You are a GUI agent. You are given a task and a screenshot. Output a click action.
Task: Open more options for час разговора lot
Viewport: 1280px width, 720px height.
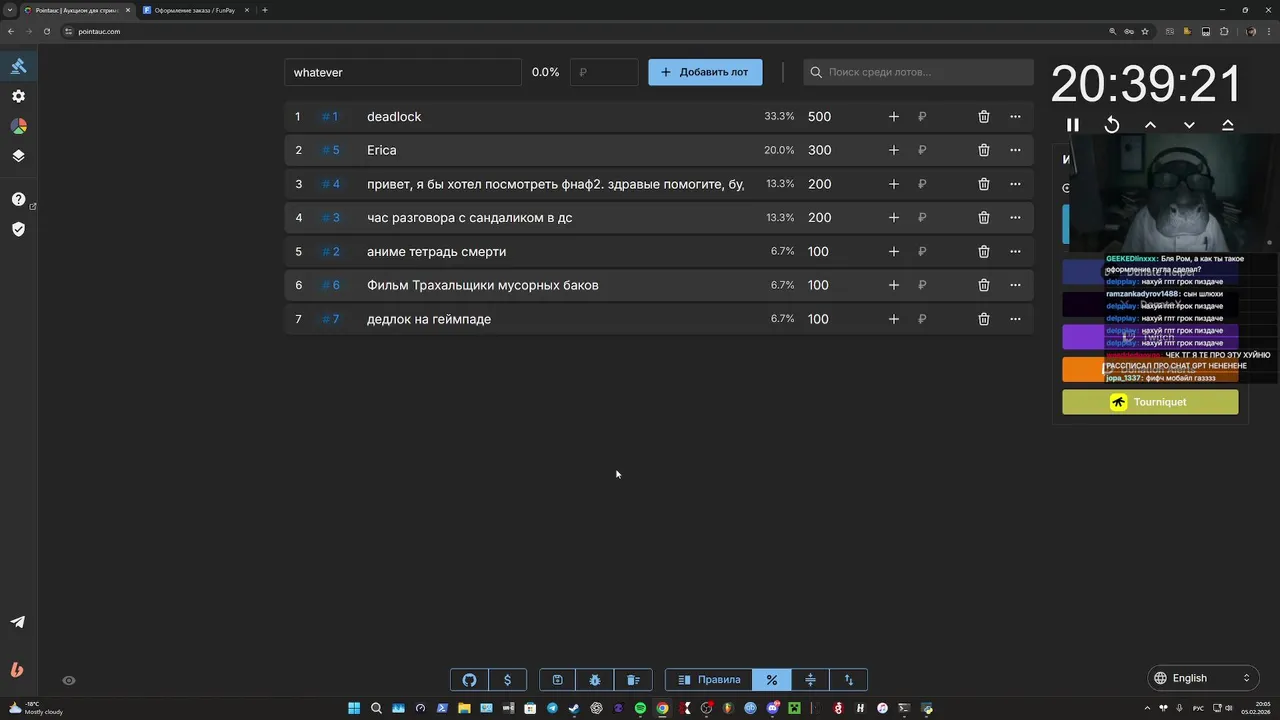(x=1015, y=218)
